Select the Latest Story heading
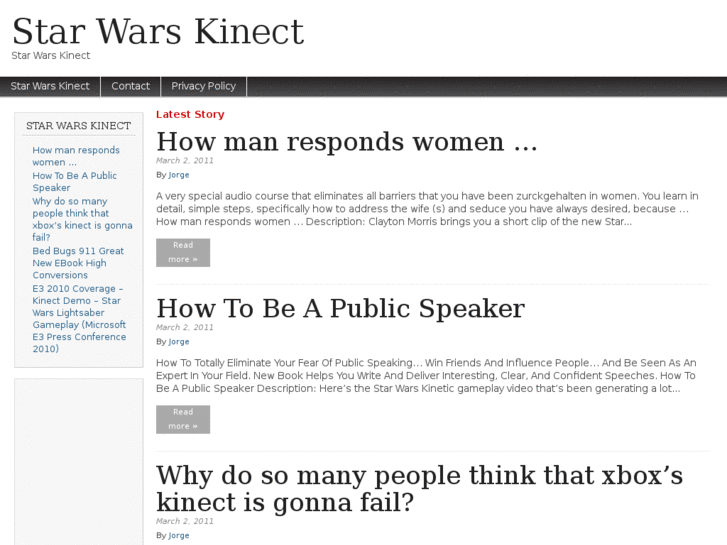The image size is (727, 545). pos(190,115)
